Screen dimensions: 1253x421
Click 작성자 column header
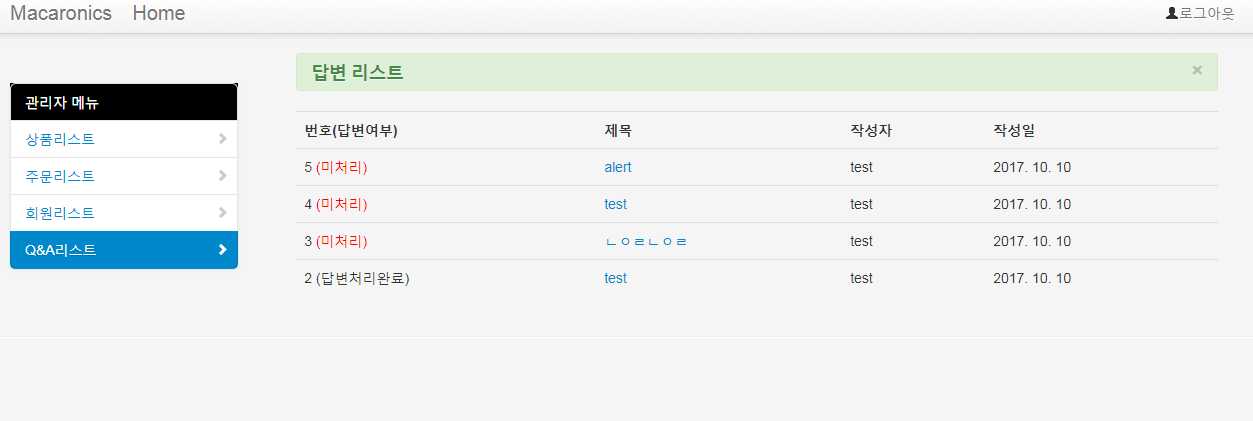tap(871, 130)
